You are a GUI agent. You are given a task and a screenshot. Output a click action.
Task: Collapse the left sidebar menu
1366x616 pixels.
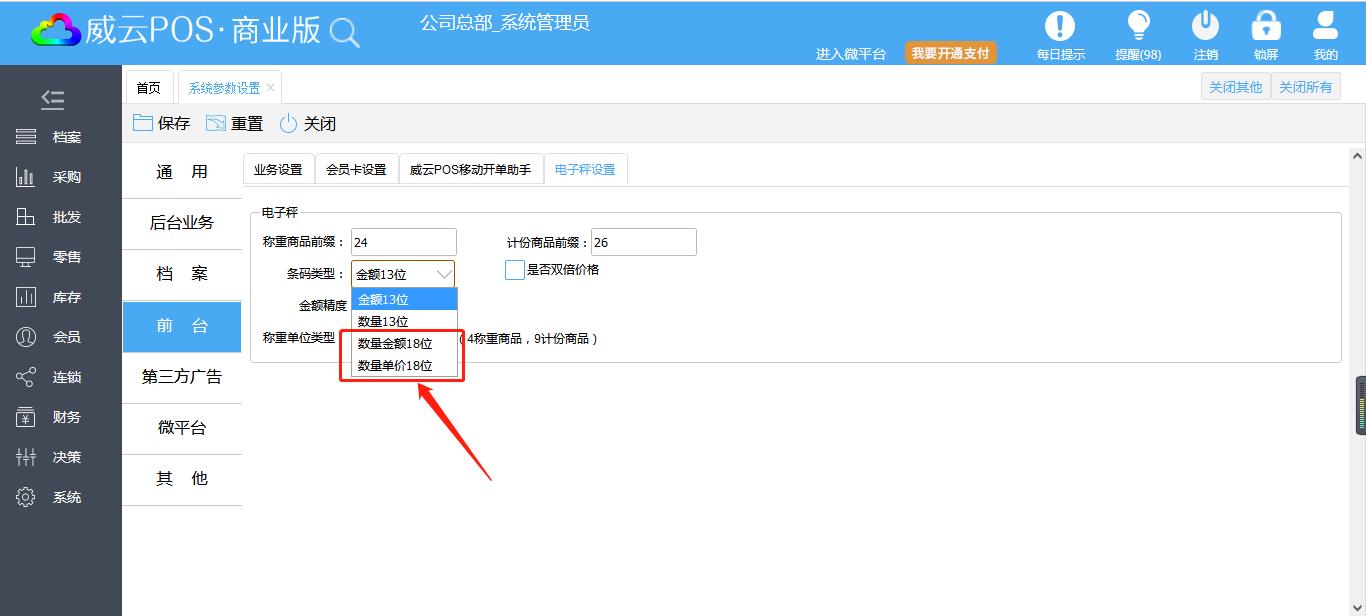(53, 99)
